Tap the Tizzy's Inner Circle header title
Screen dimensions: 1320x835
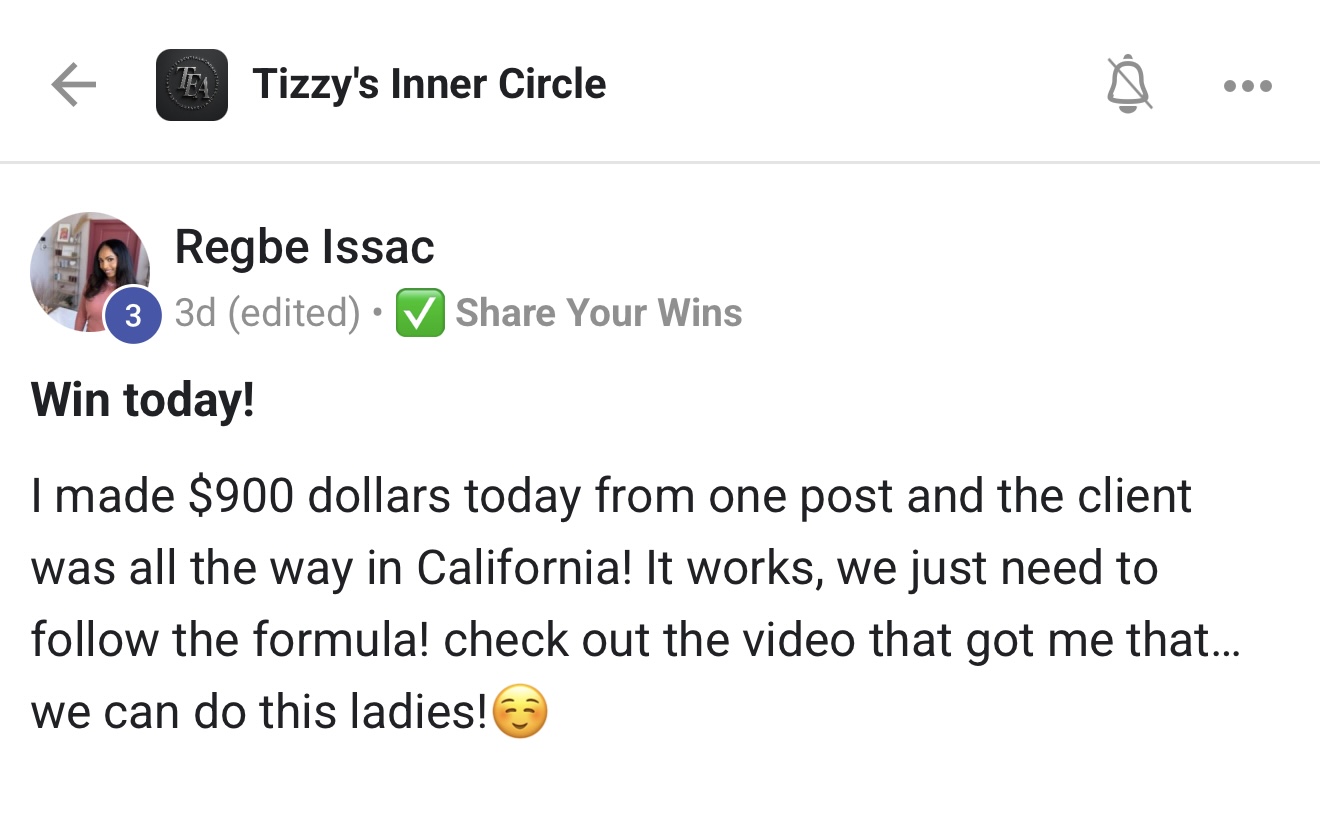pos(429,84)
